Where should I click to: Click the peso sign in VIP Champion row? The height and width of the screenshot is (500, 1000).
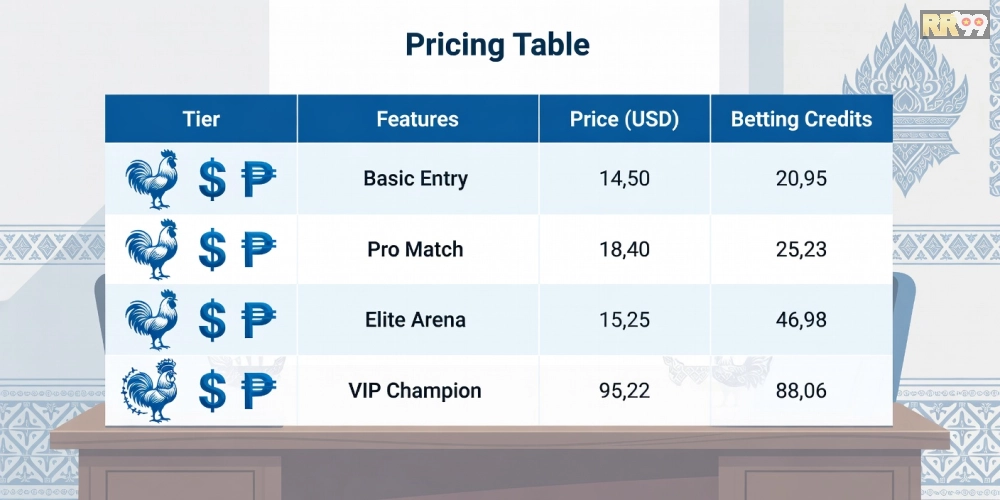pyautogui.click(x=259, y=390)
